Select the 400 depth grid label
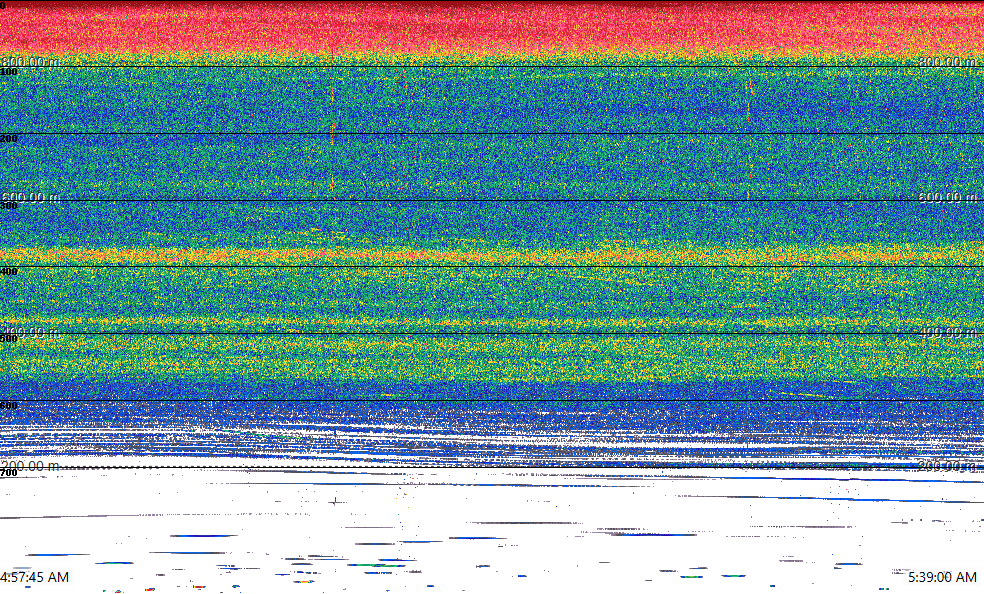 click(9, 272)
